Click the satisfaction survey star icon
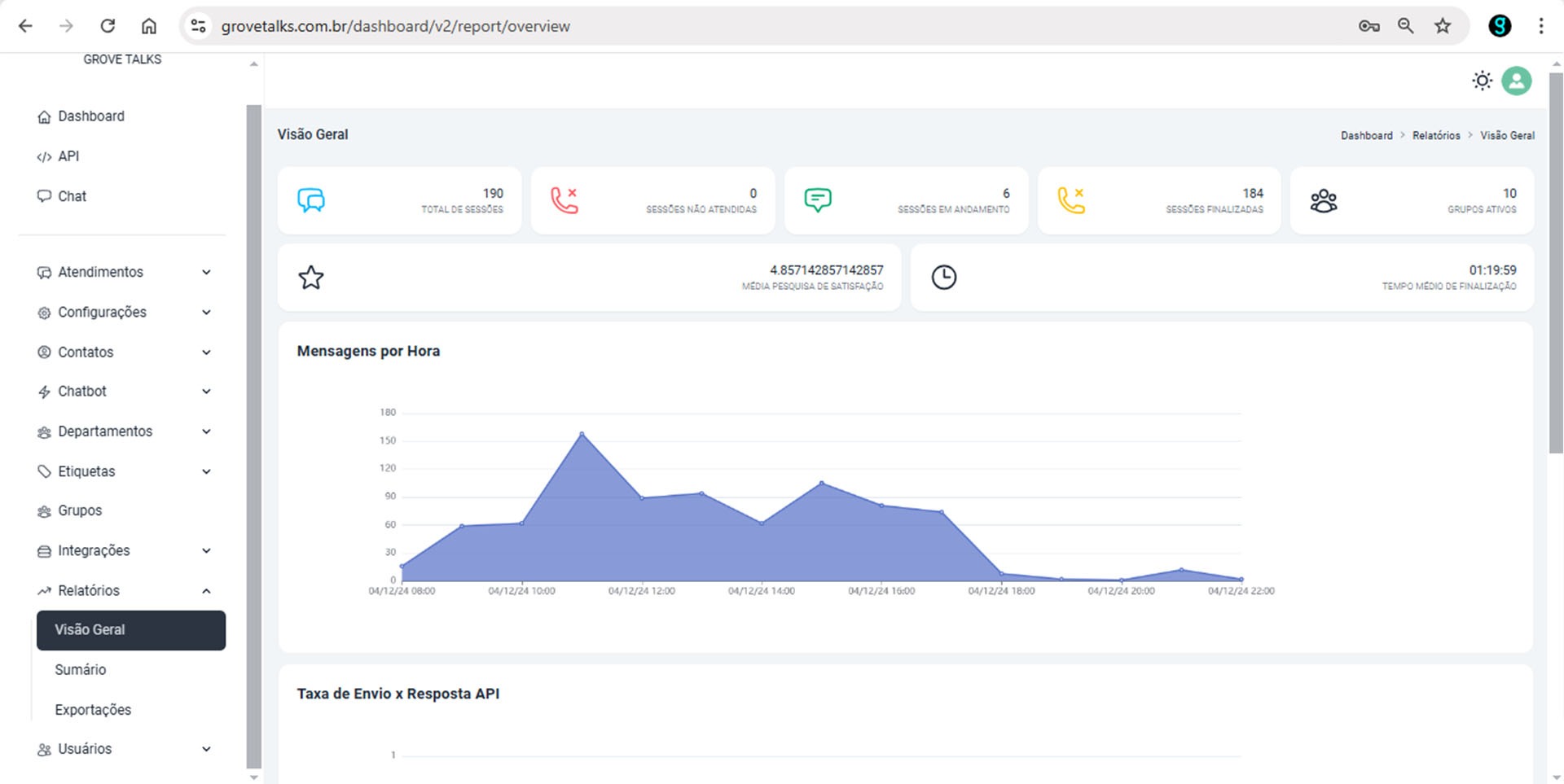The width and height of the screenshot is (1564, 784). [x=311, y=278]
